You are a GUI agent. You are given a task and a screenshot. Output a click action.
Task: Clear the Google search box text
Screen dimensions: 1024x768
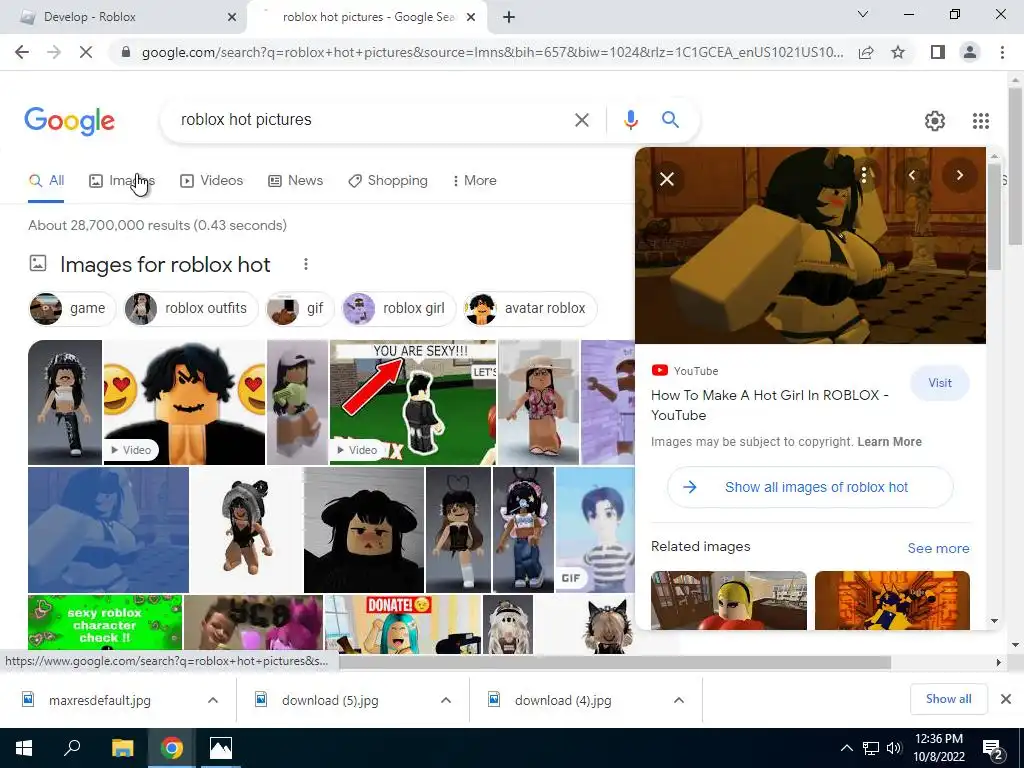coord(581,120)
